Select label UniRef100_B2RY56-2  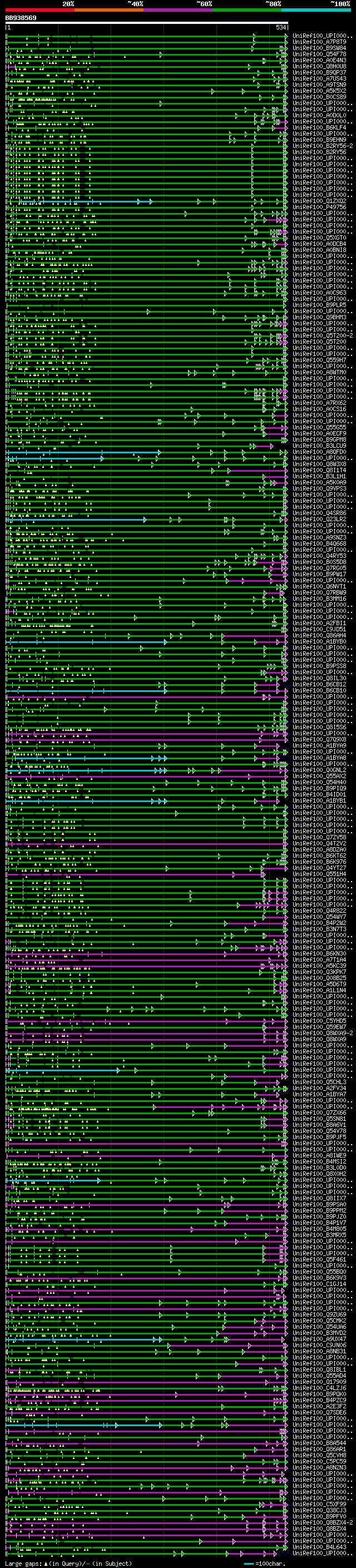tap(323, 146)
